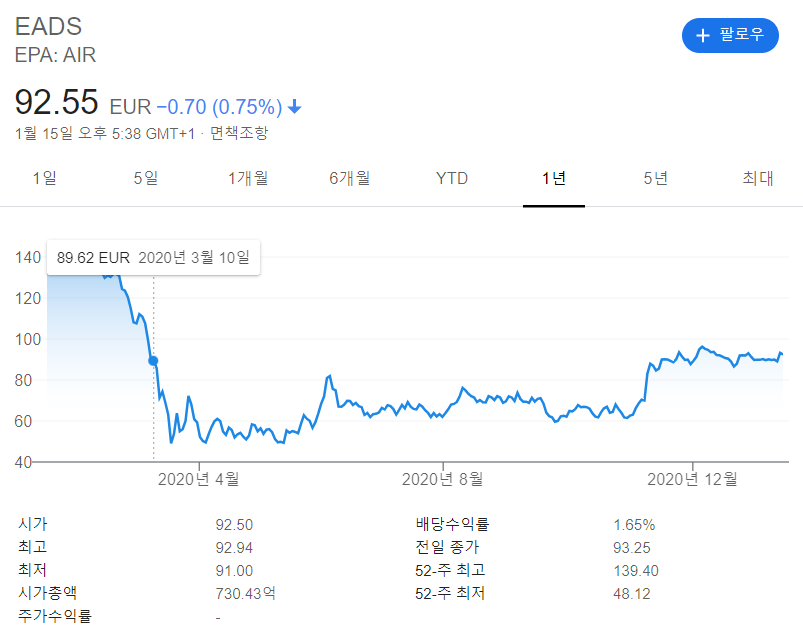Switch to the 5년 range tab

tap(656, 178)
